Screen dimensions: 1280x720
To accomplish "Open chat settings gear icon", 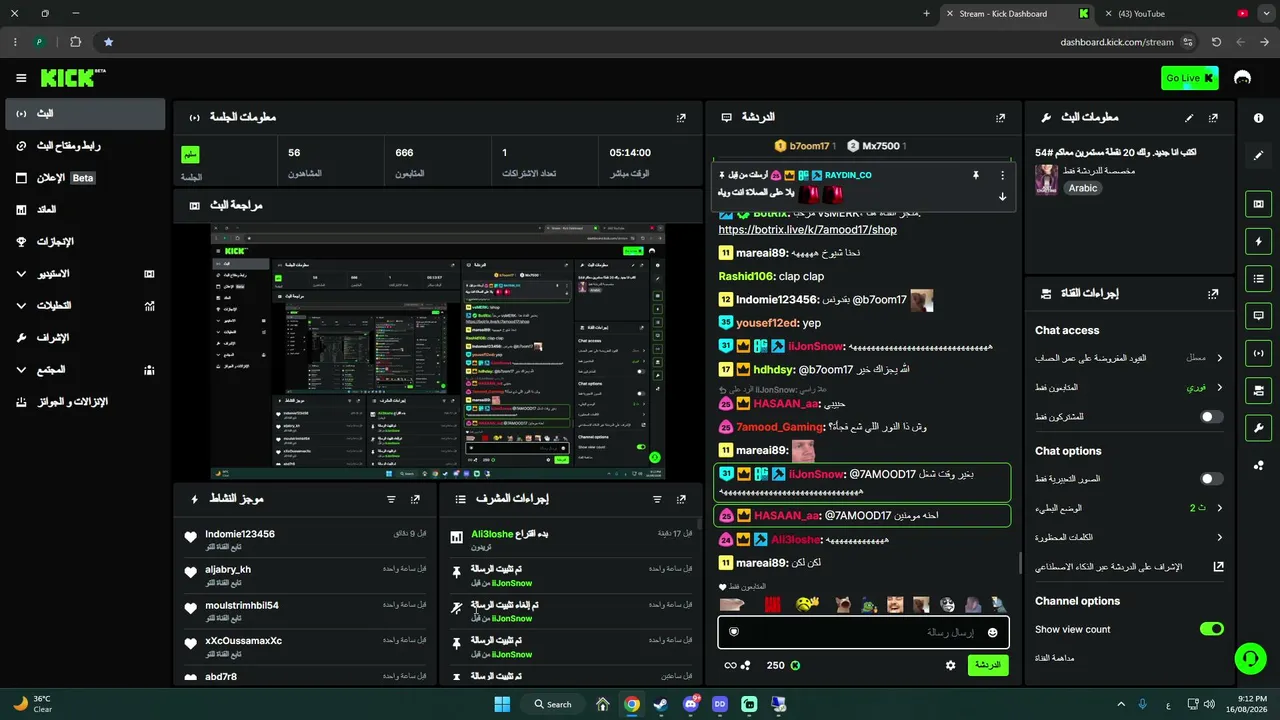I will 950,665.
